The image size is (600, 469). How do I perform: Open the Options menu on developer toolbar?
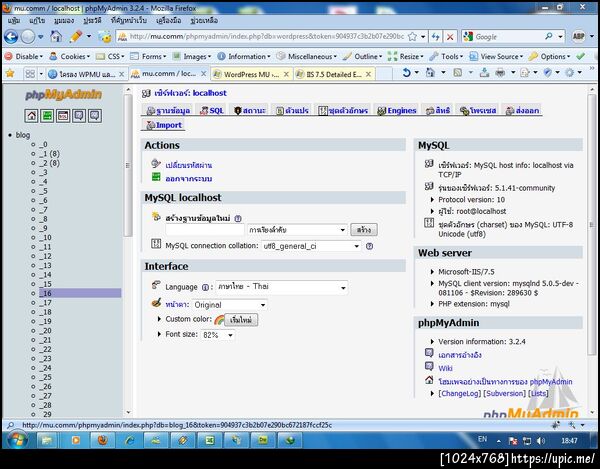tap(549, 56)
